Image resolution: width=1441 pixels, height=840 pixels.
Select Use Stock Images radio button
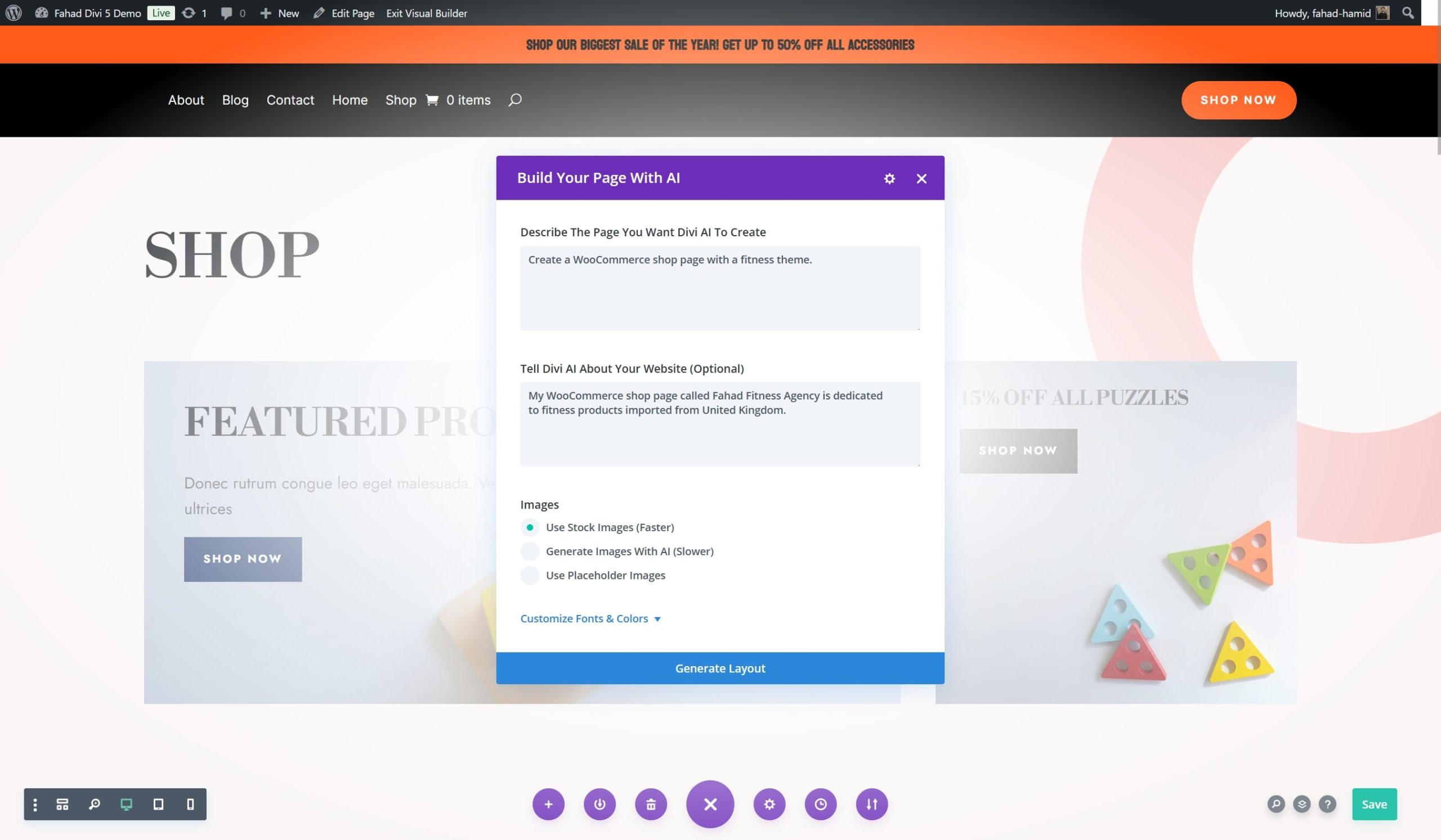(x=529, y=527)
